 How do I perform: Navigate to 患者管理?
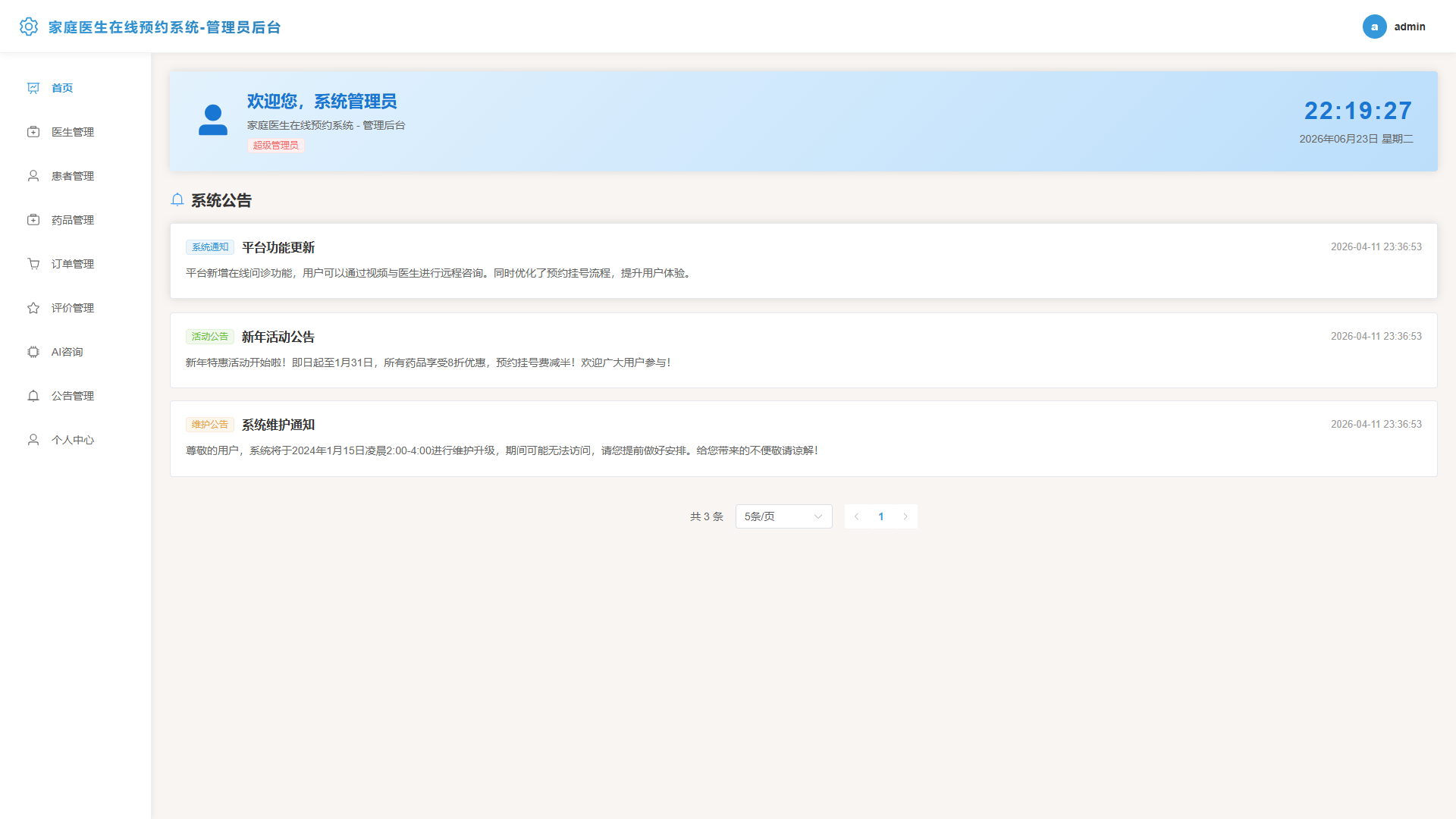76,176
